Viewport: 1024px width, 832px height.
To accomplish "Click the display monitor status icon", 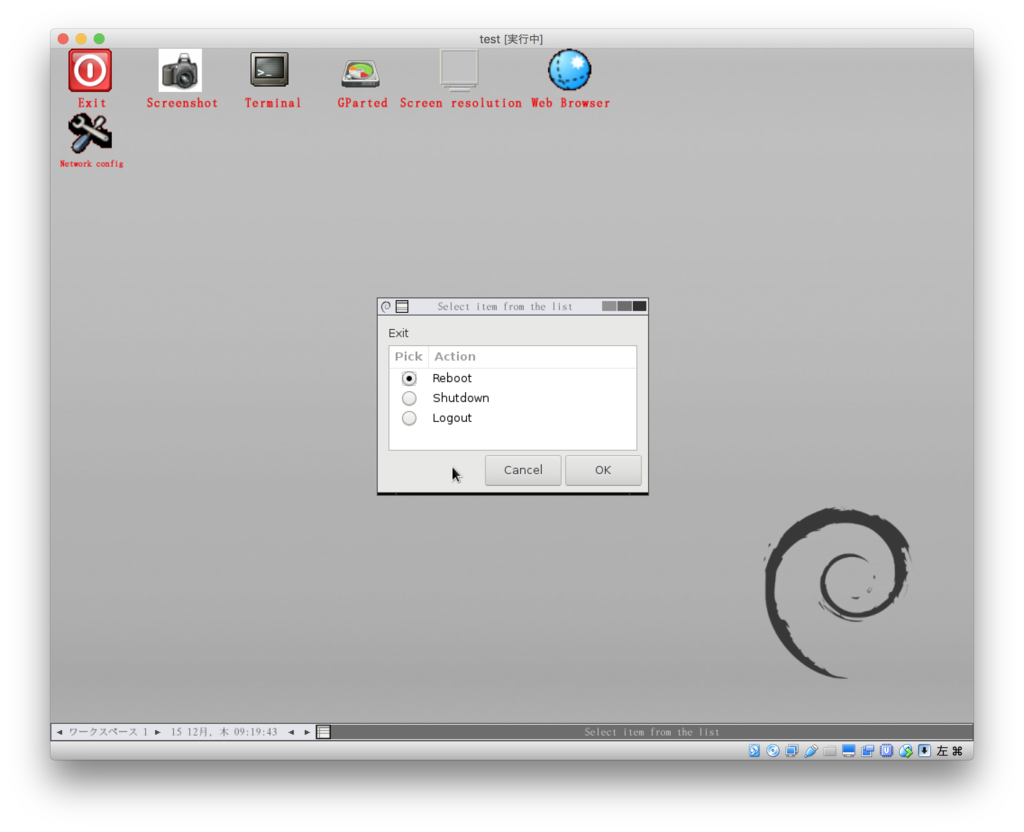I will pos(849,751).
